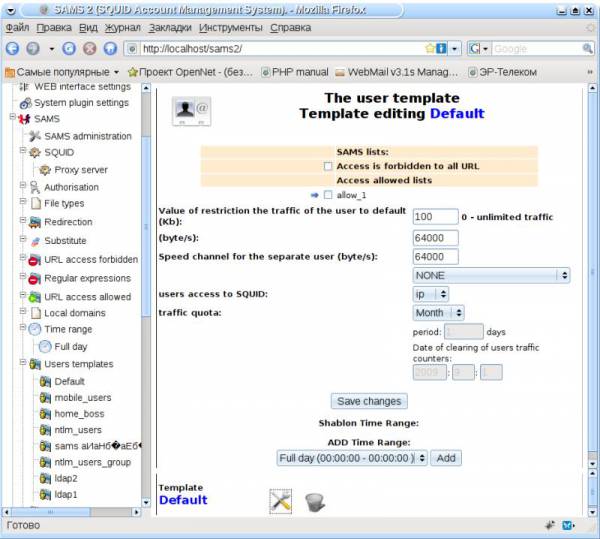Select the mobile_users template
Viewport: 600px width, 539px height.
83,398
